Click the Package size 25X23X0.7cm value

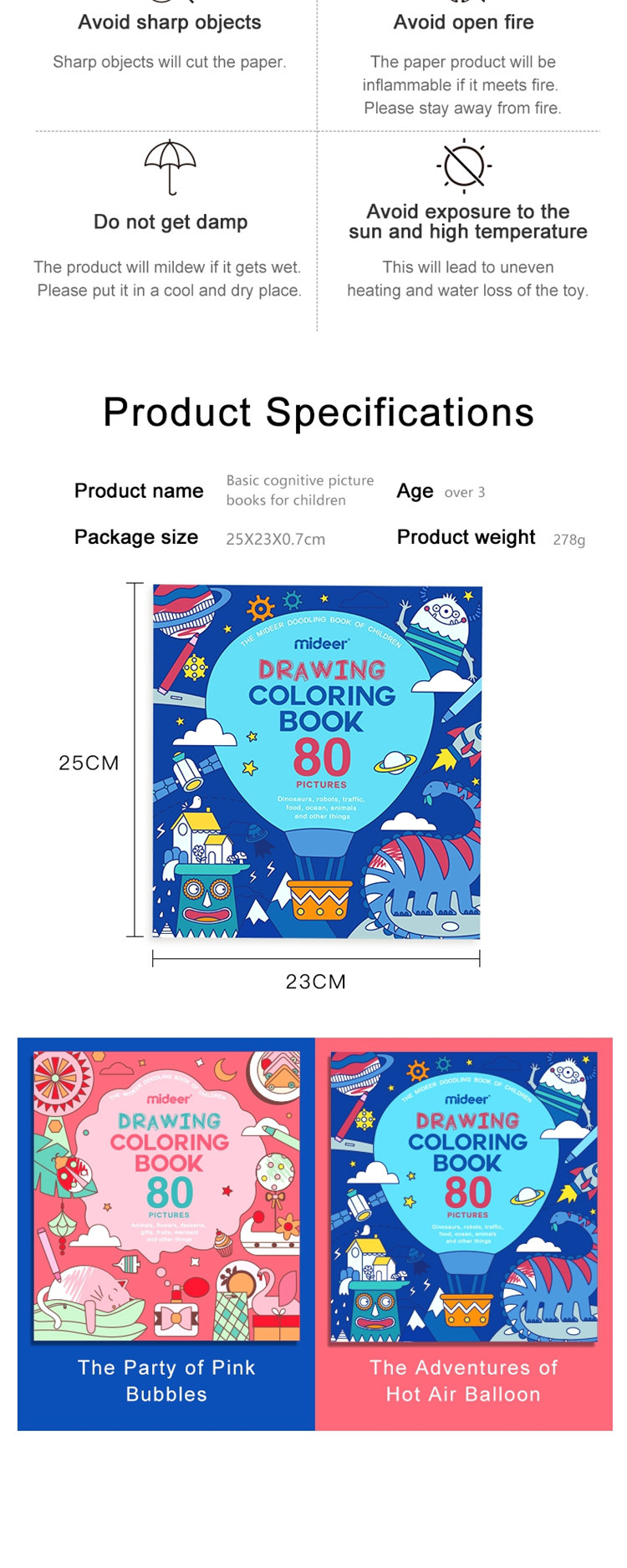pyautogui.click(x=275, y=539)
